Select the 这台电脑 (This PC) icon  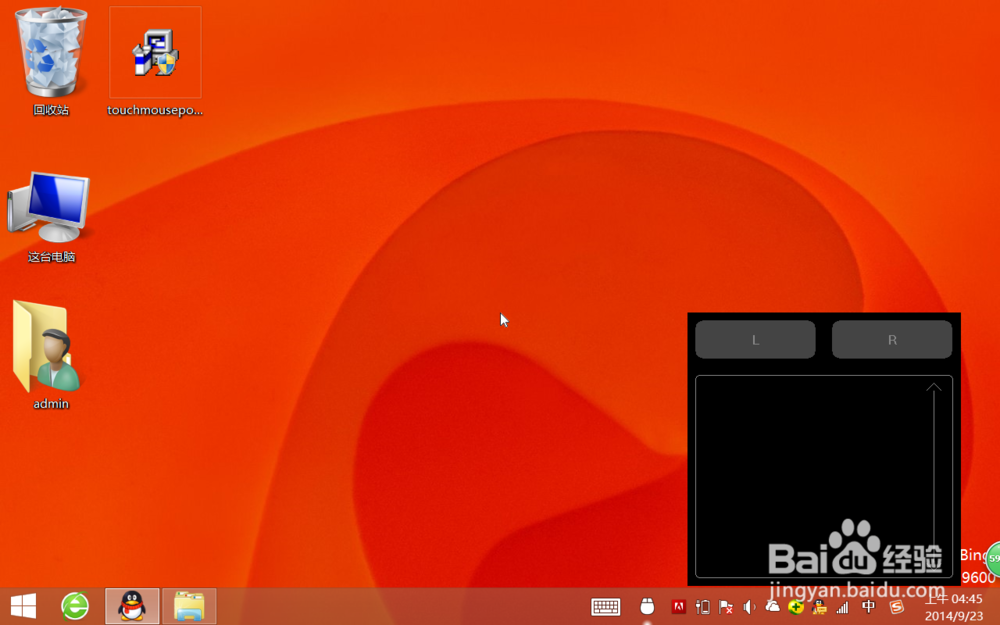(51, 217)
